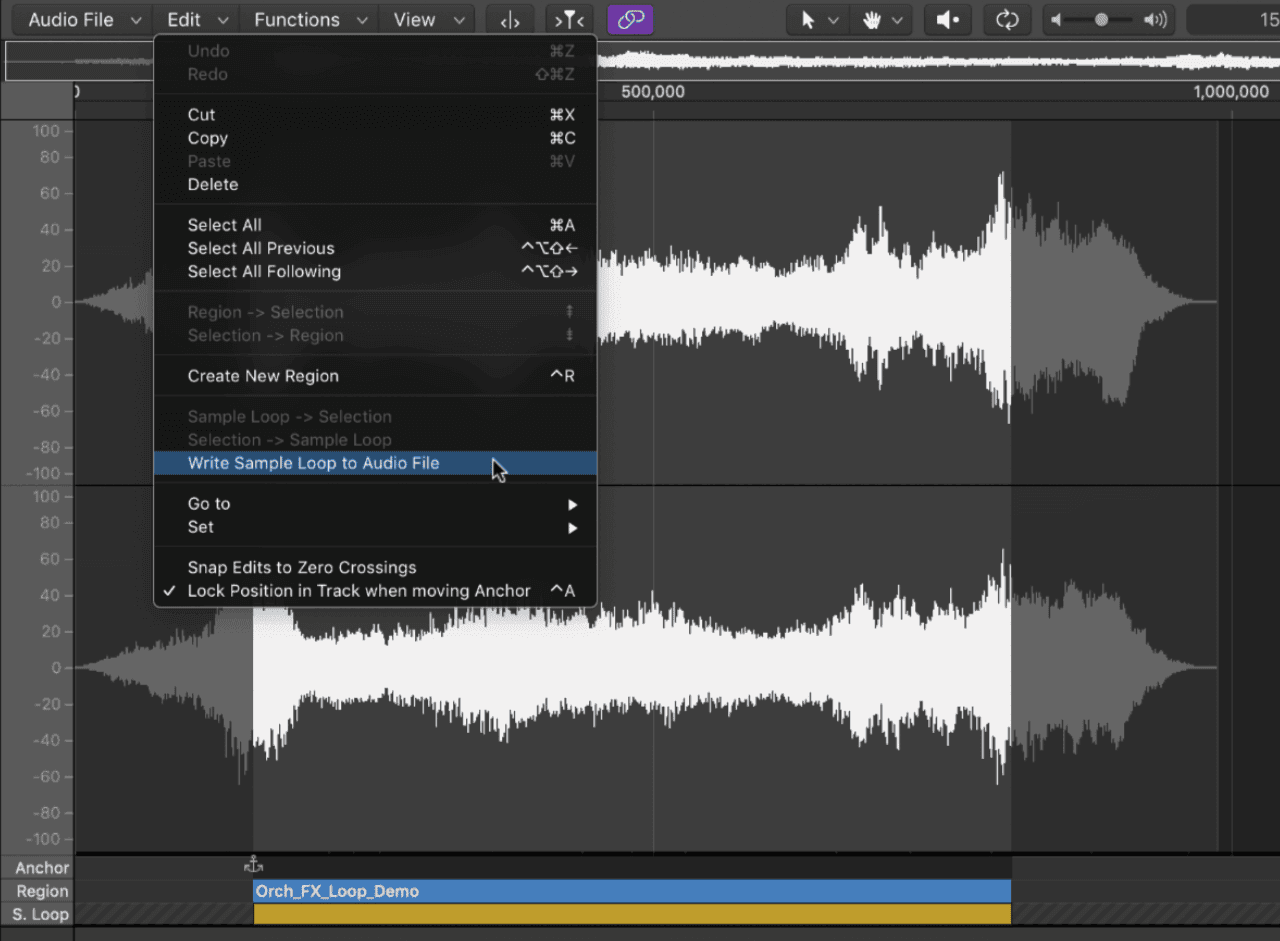Enable Snap Edits to Zero Crossings
This screenshot has height=941, width=1280.
375,567
